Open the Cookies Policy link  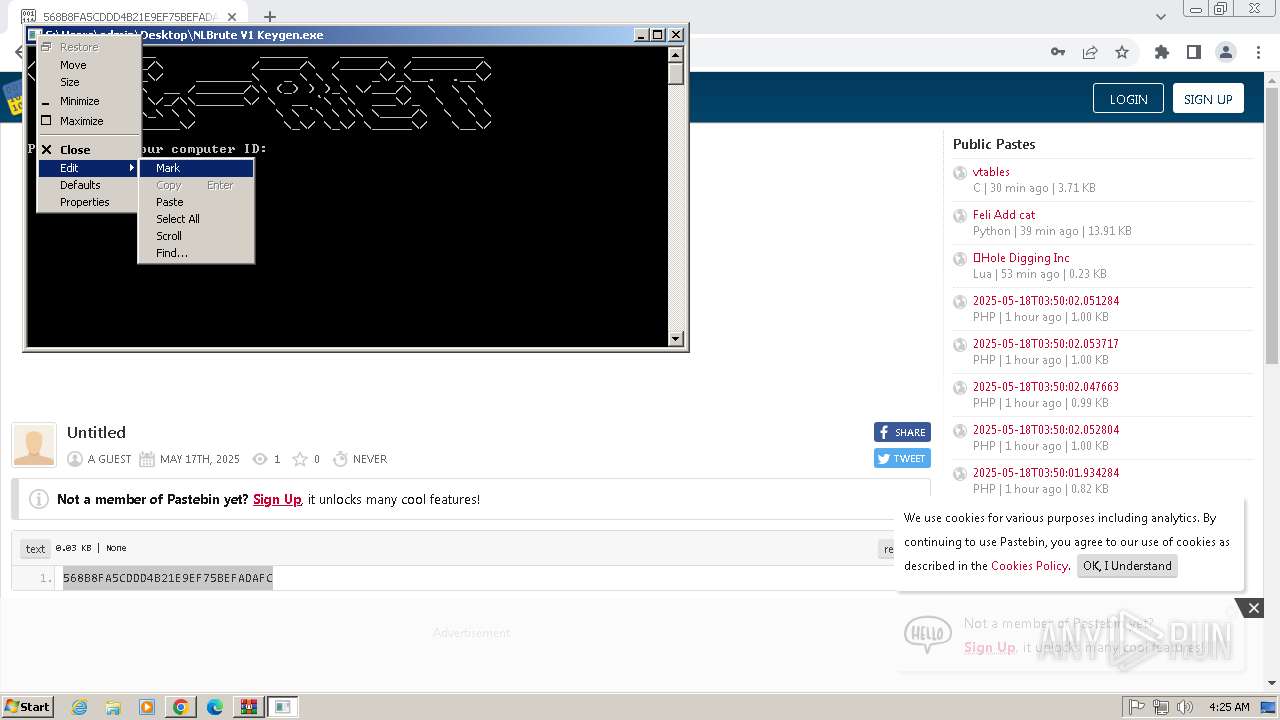tap(1029, 566)
